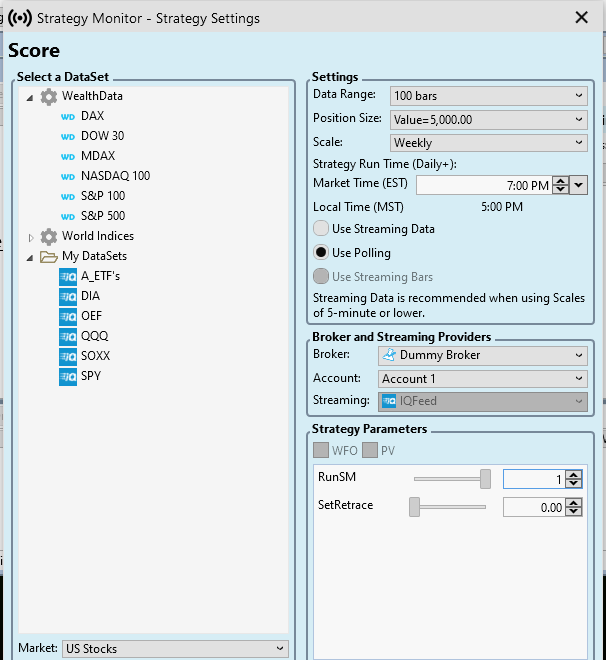Select the NASDAQ 100 dataset
The height and width of the screenshot is (660, 606).
[x=115, y=176]
